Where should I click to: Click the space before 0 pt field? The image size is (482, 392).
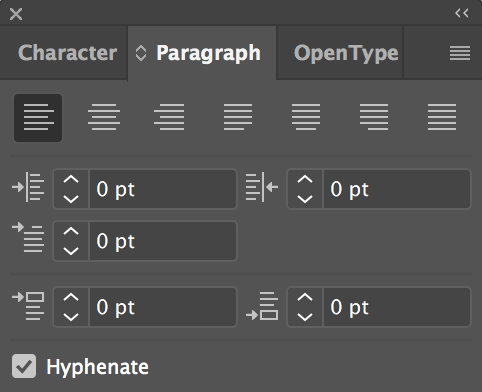[163, 307]
